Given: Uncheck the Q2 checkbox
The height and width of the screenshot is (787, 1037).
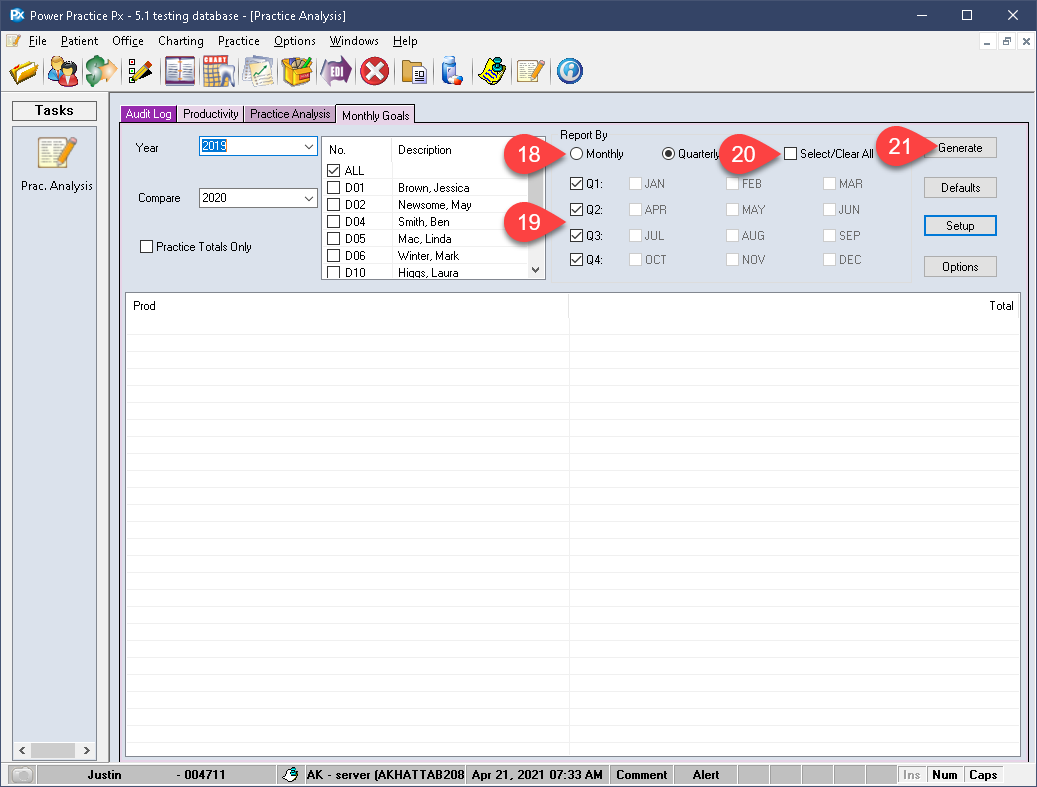Looking at the screenshot, I should coord(576,210).
